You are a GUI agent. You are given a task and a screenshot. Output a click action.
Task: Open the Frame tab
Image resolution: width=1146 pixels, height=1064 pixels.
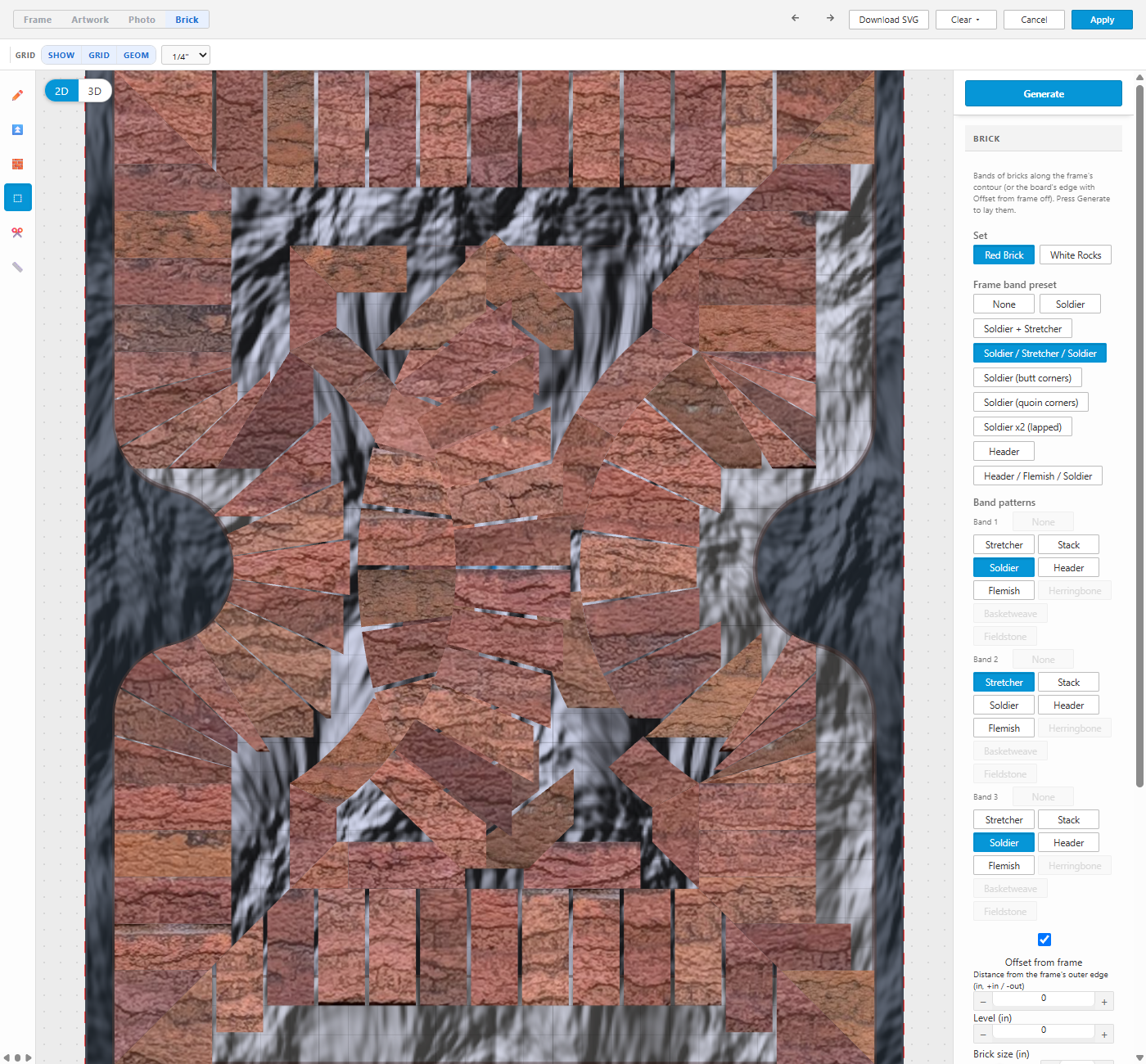point(38,20)
